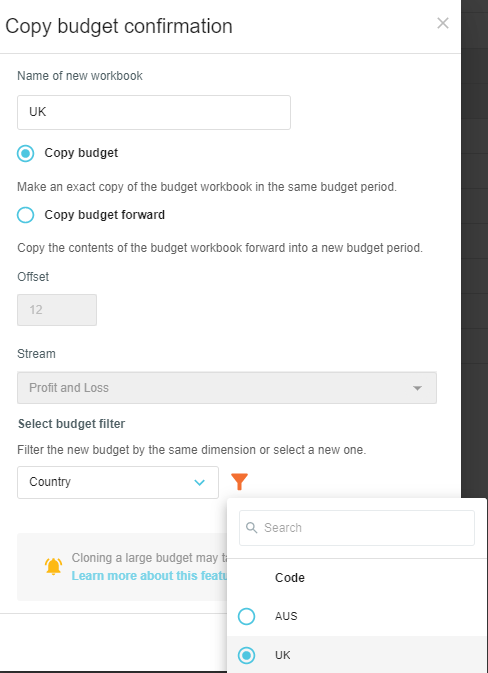
Task: Click the Offset field showing 12
Action: tap(57, 310)
